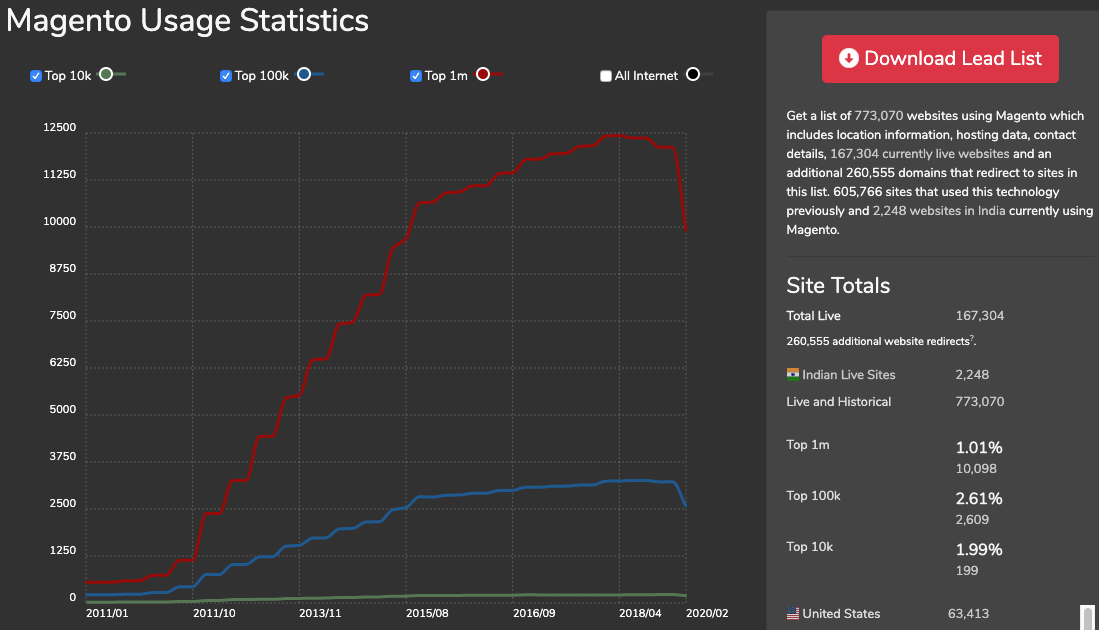
Task: Select United States in the country list
Action: 841,613
